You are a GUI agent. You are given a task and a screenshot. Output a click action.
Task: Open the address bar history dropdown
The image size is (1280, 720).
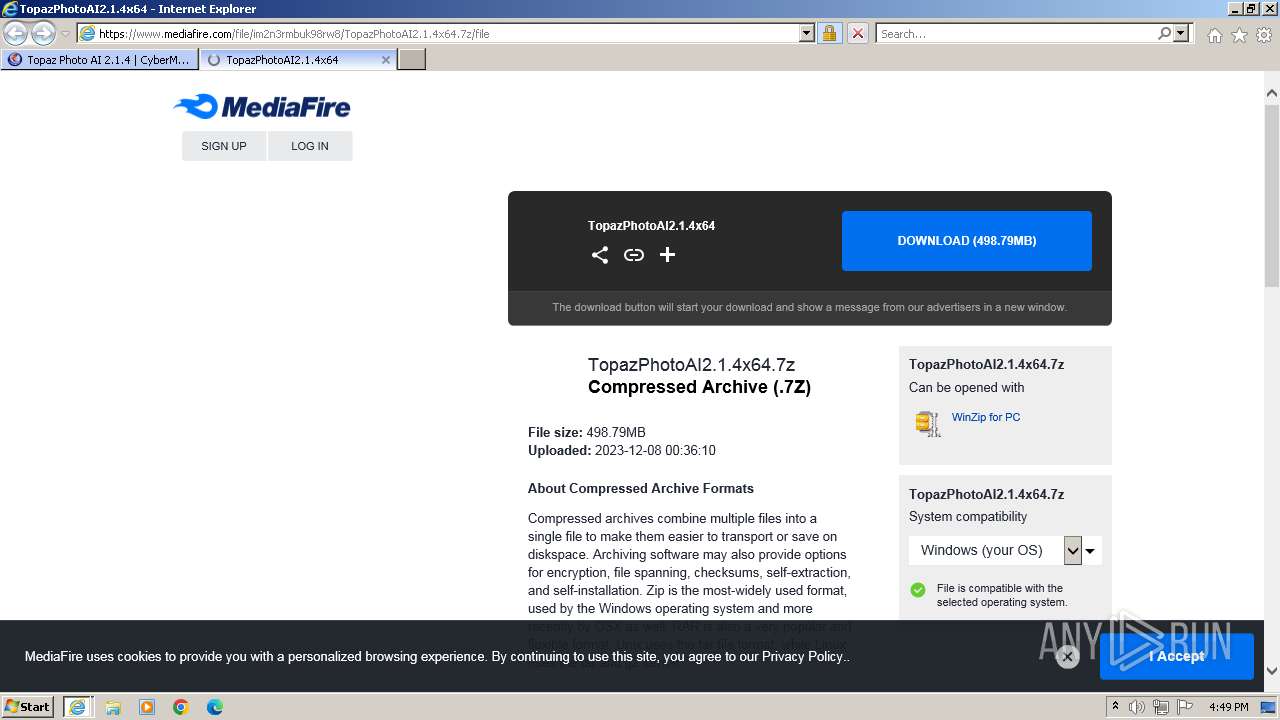pyautogui.click(x=807, y=33)
